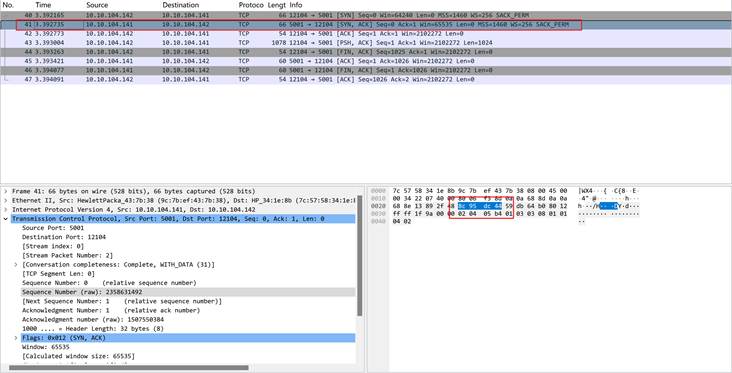Select packet 41 with SYN, ACK info
The height and width of the screenshot is (373, 732).
click(366, 25)
